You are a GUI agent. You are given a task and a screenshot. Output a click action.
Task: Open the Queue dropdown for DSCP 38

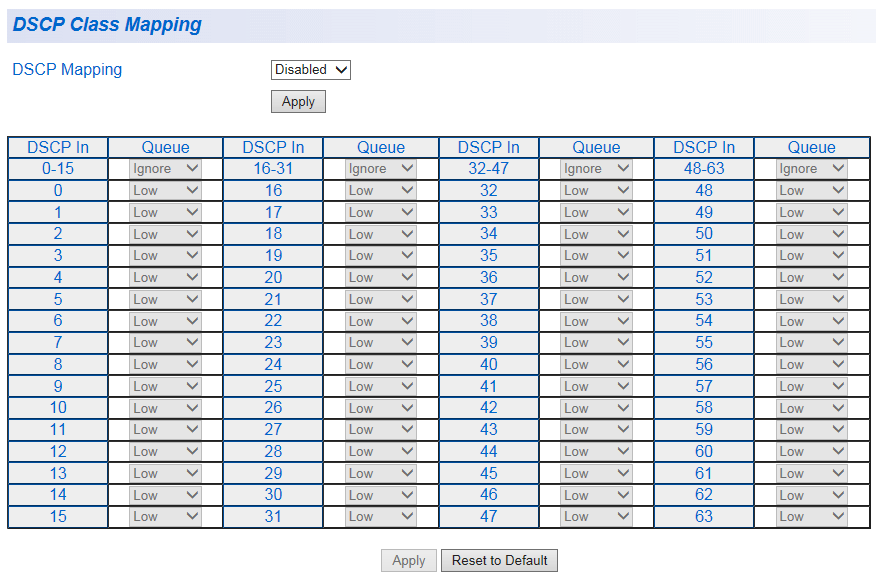tap(596, 321)
